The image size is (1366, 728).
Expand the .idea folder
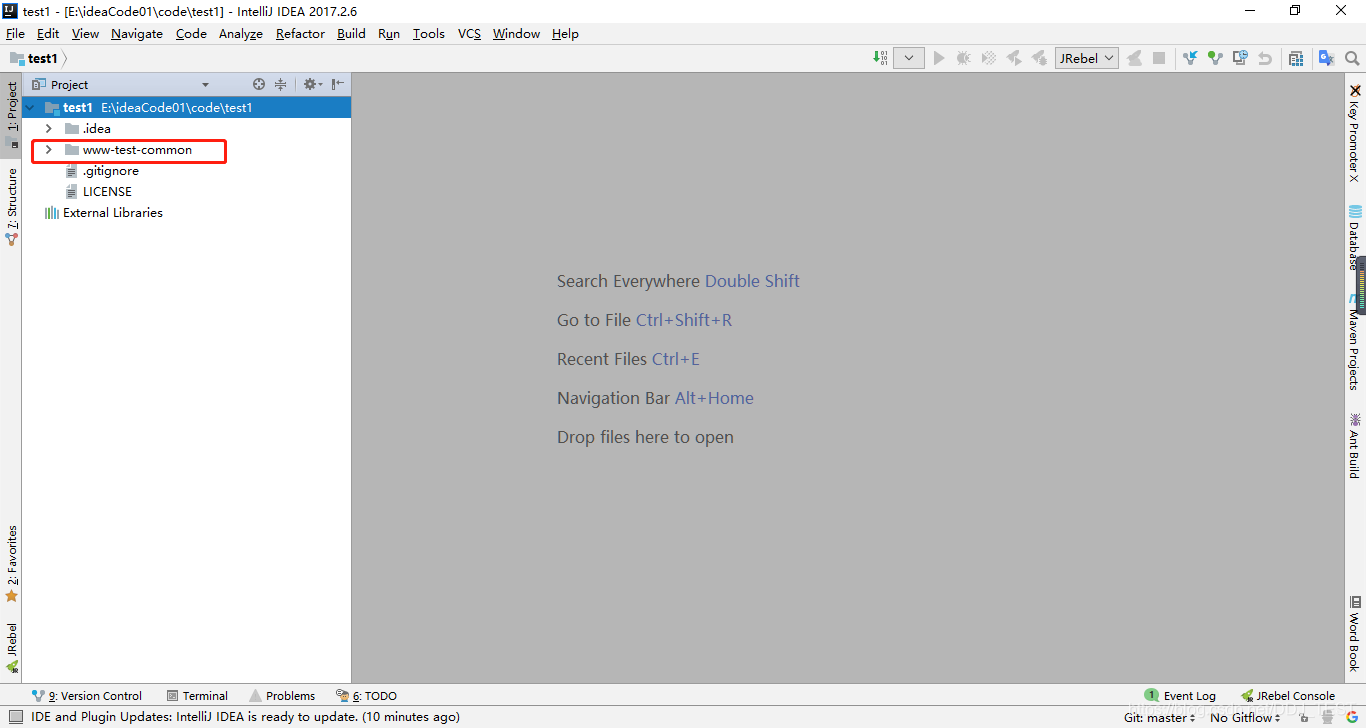click(x=48, y=129)
